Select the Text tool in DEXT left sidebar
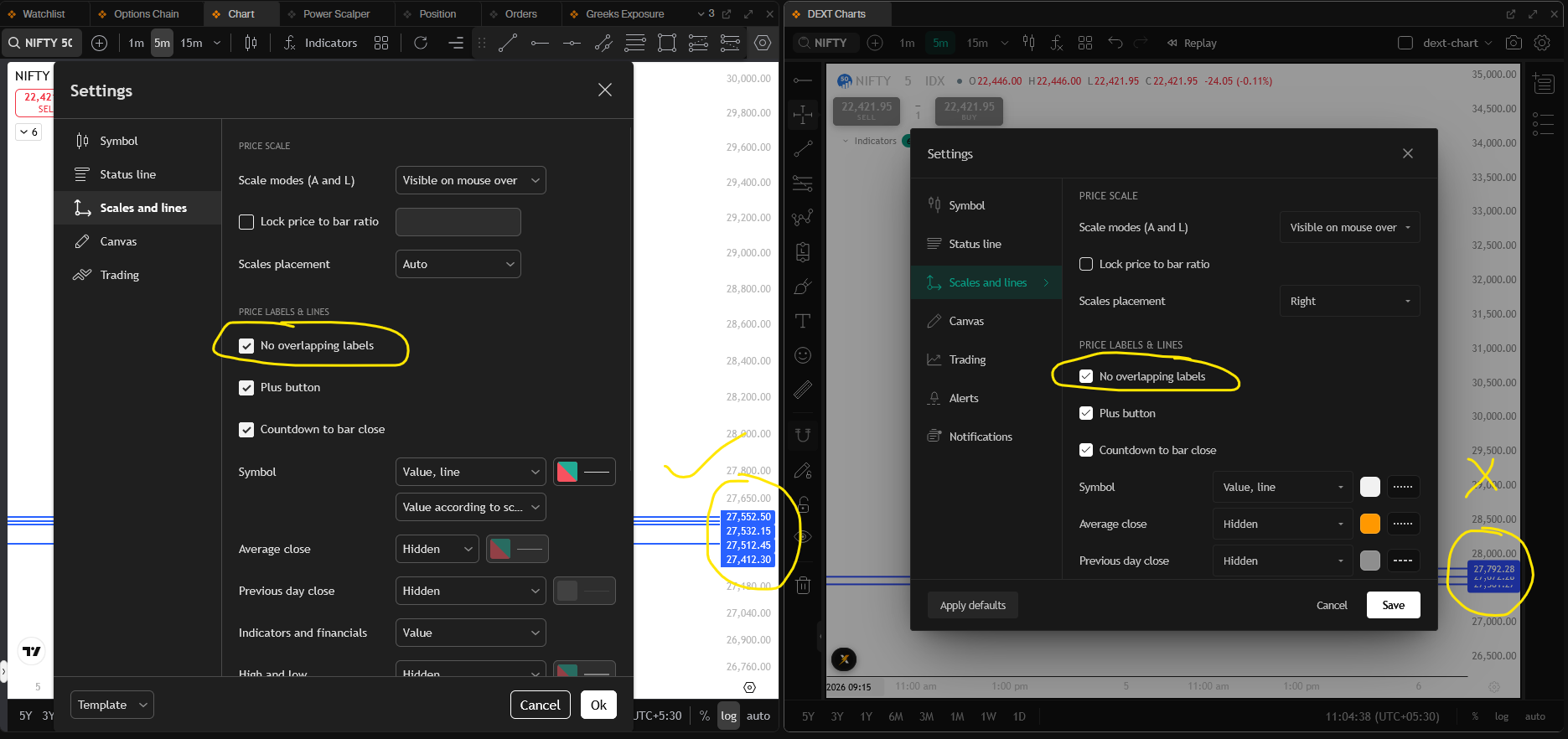The width and height of the screenshot is (1568, 739). click(x=803, y=321)
